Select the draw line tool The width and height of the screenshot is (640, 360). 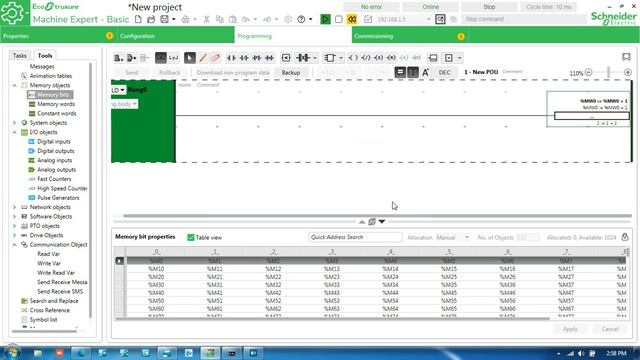point(203,58)
